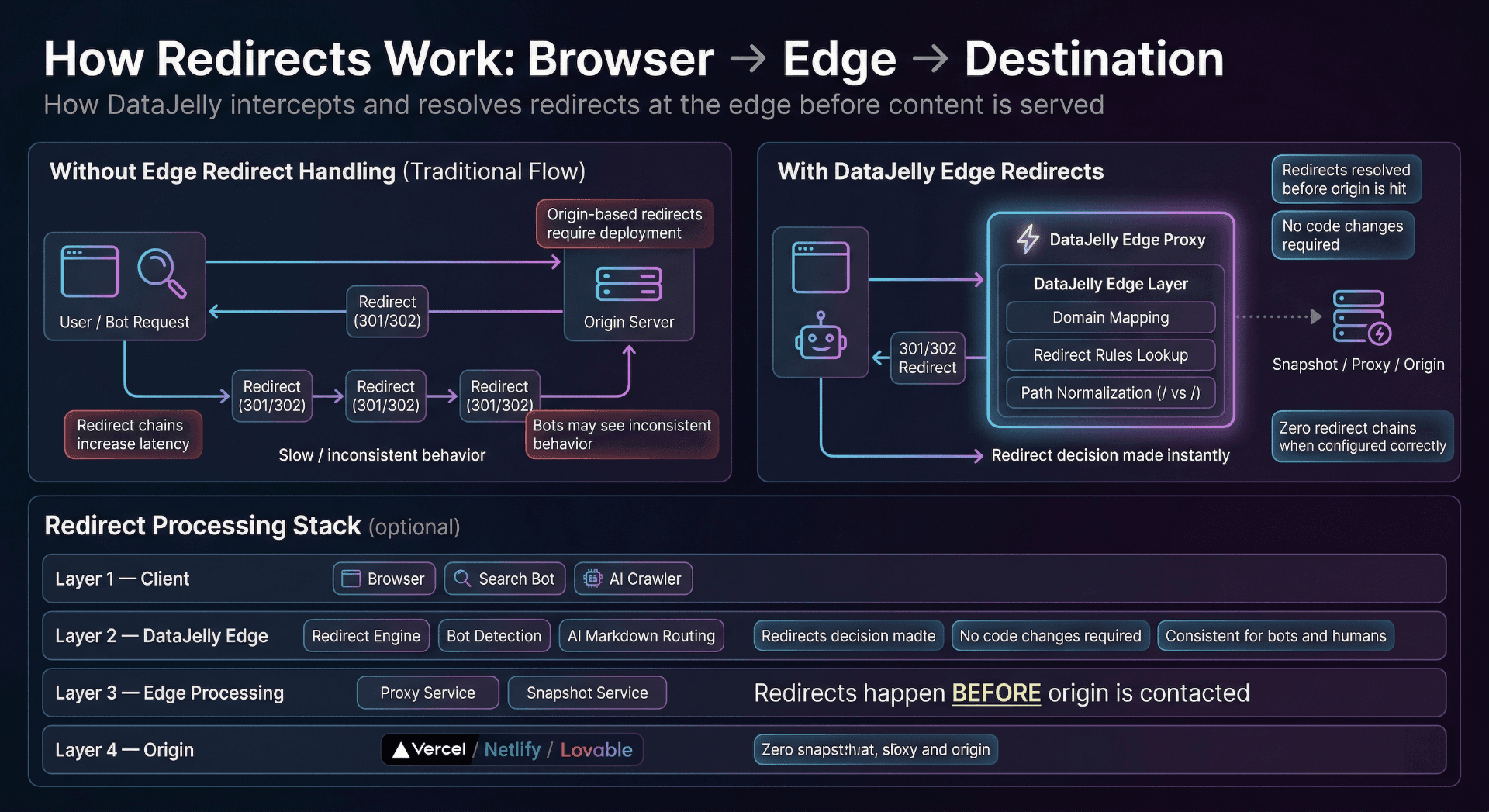
Task: Click 'Redirect decision made instantly' text
Action: (x=1111, y=455)
